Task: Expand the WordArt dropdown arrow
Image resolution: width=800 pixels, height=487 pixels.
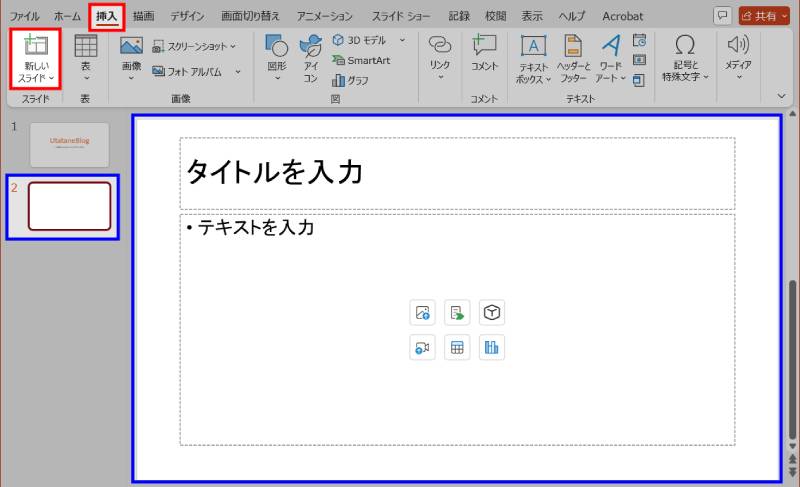Action: (623, 78)
